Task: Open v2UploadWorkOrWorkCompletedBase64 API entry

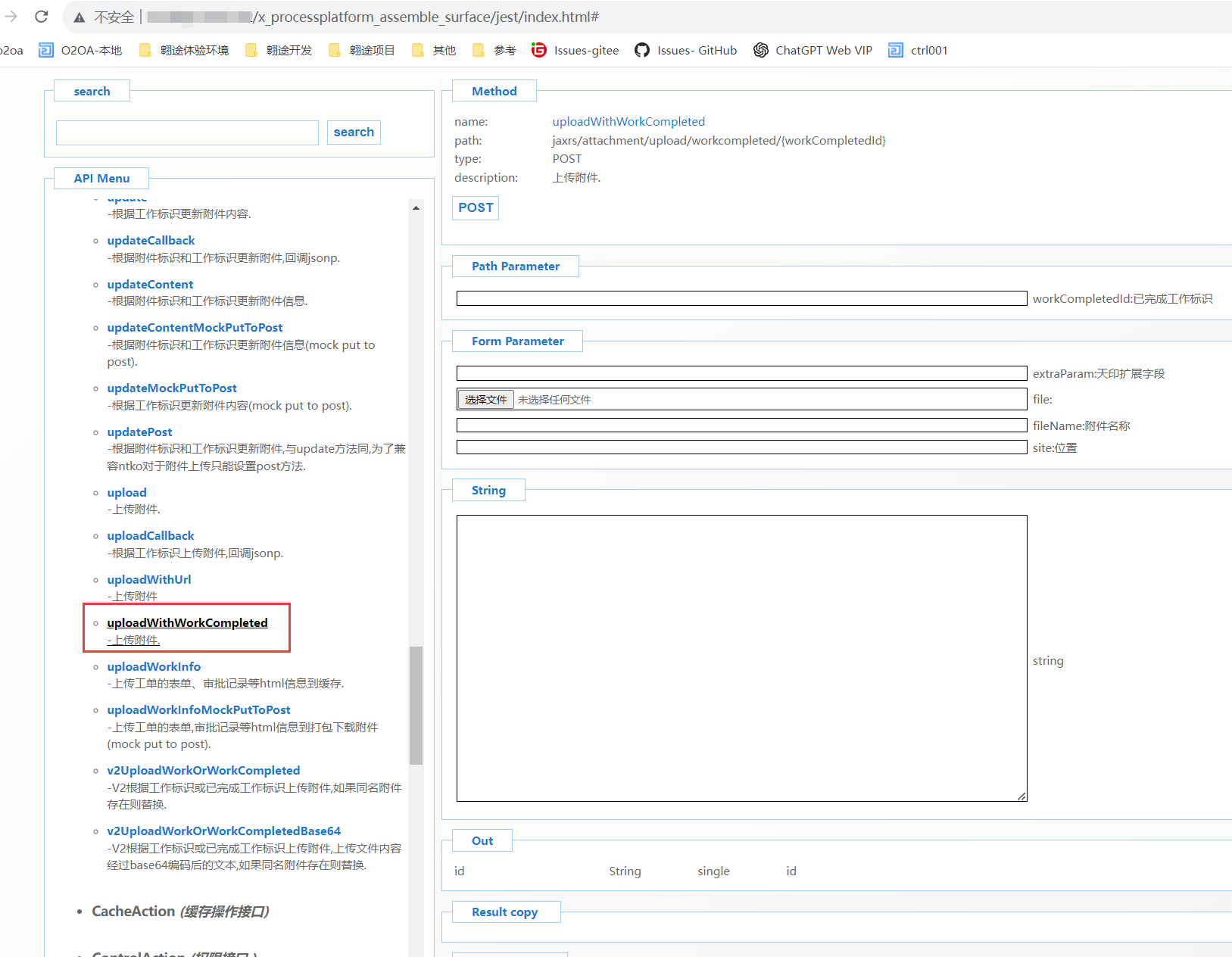Action: point(223,831)
